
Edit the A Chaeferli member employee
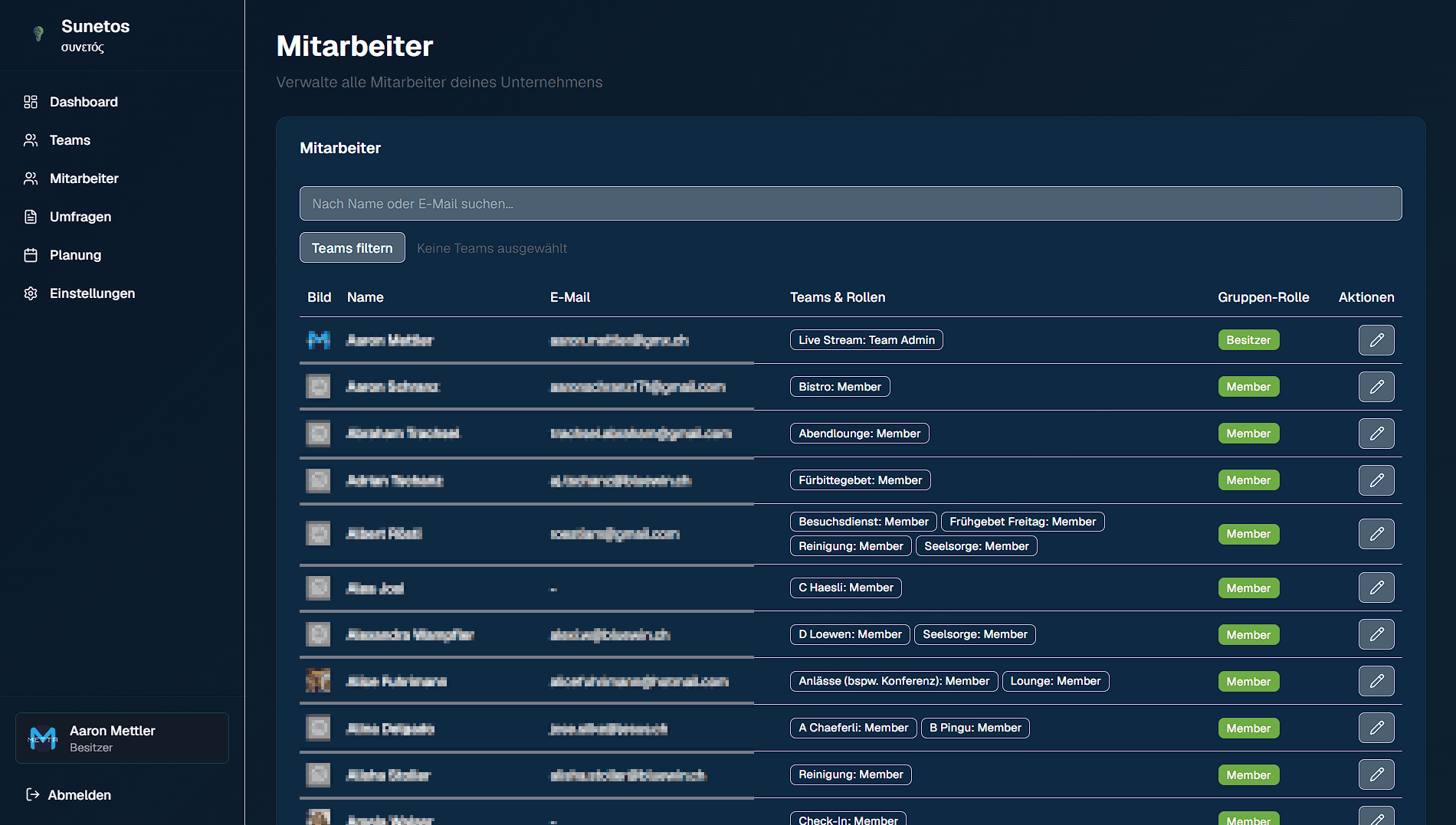pyautogui.click(x=1376, y=728)
